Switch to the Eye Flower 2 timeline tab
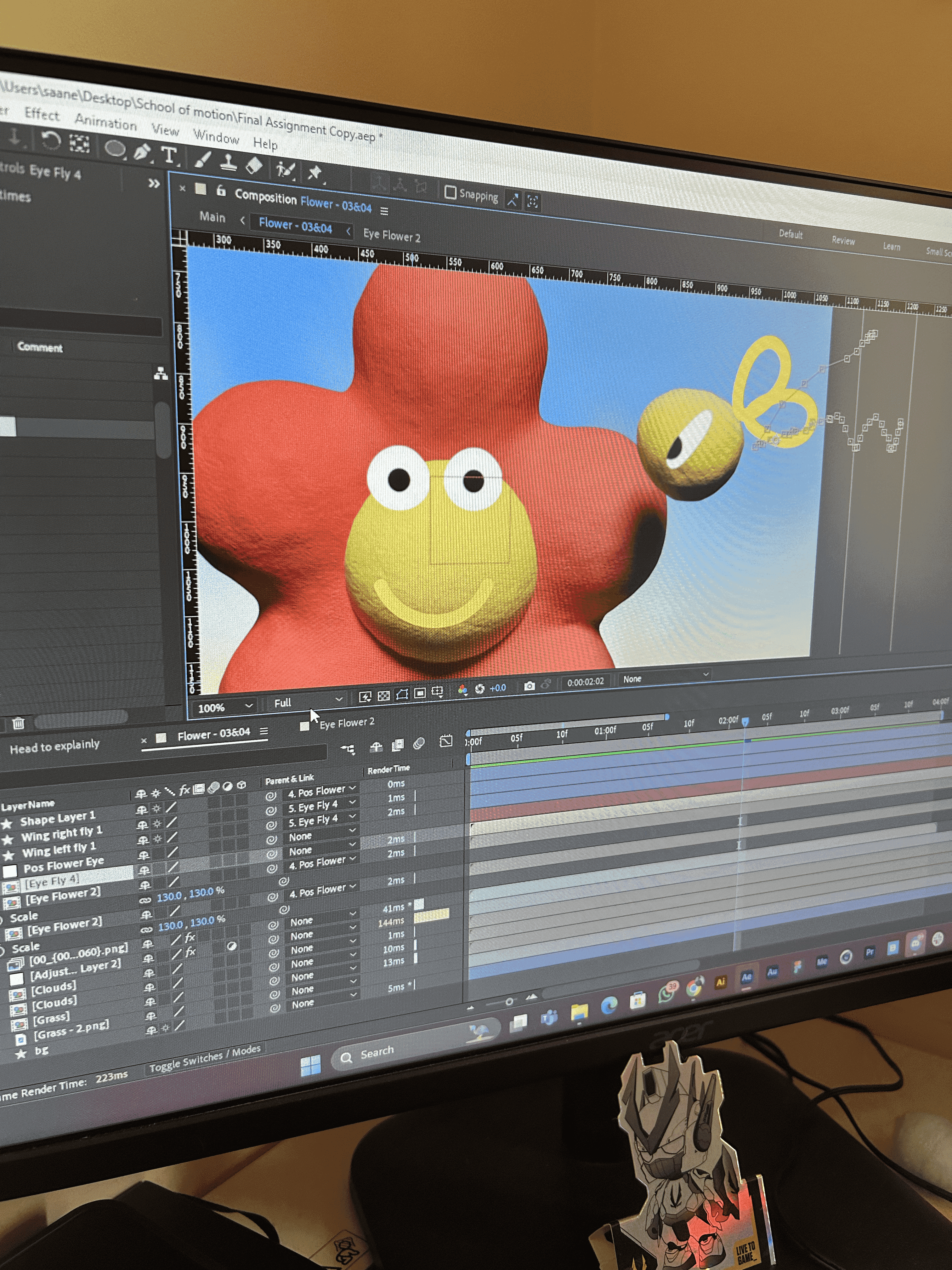Viewport: 952px width, 1270px height. point(347,723)
